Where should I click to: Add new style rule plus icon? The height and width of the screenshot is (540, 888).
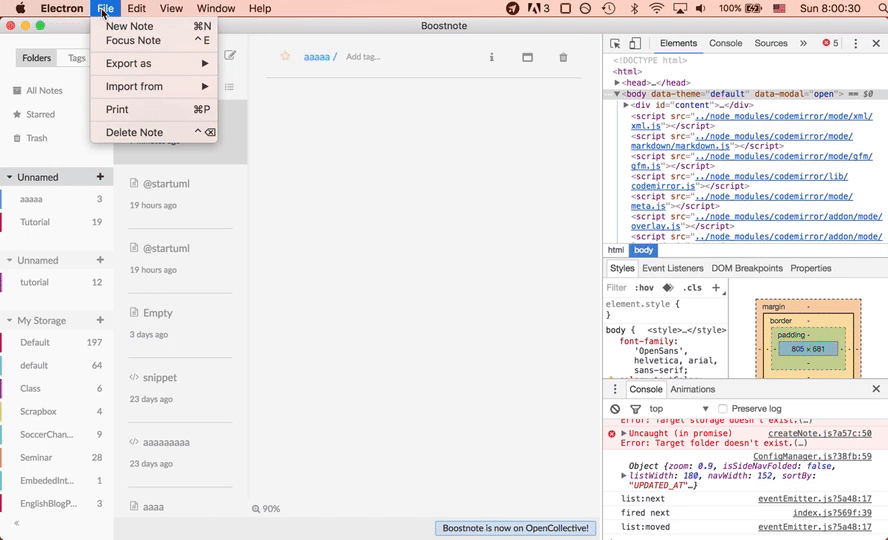[x=716, y=288]
